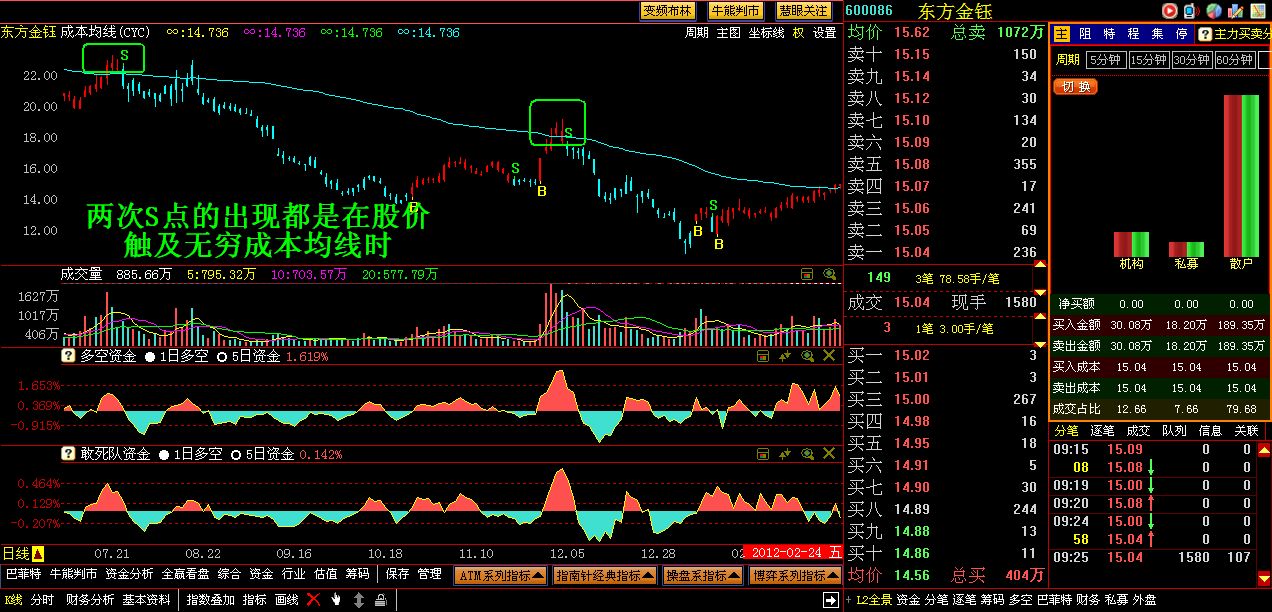Expand the 指南针经典指标 dropdown
Viewport: 1272px width, 612px height.
604,576
